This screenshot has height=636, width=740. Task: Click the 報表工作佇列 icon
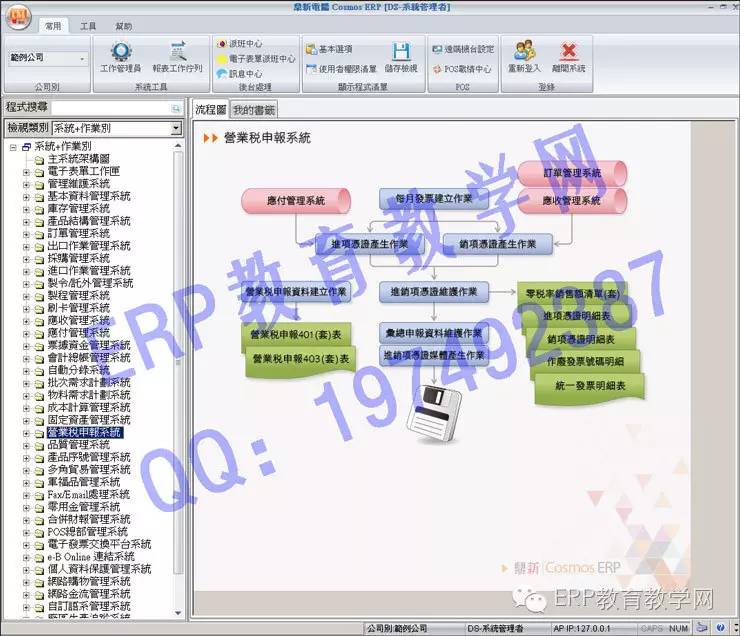[x=177, y=57]
